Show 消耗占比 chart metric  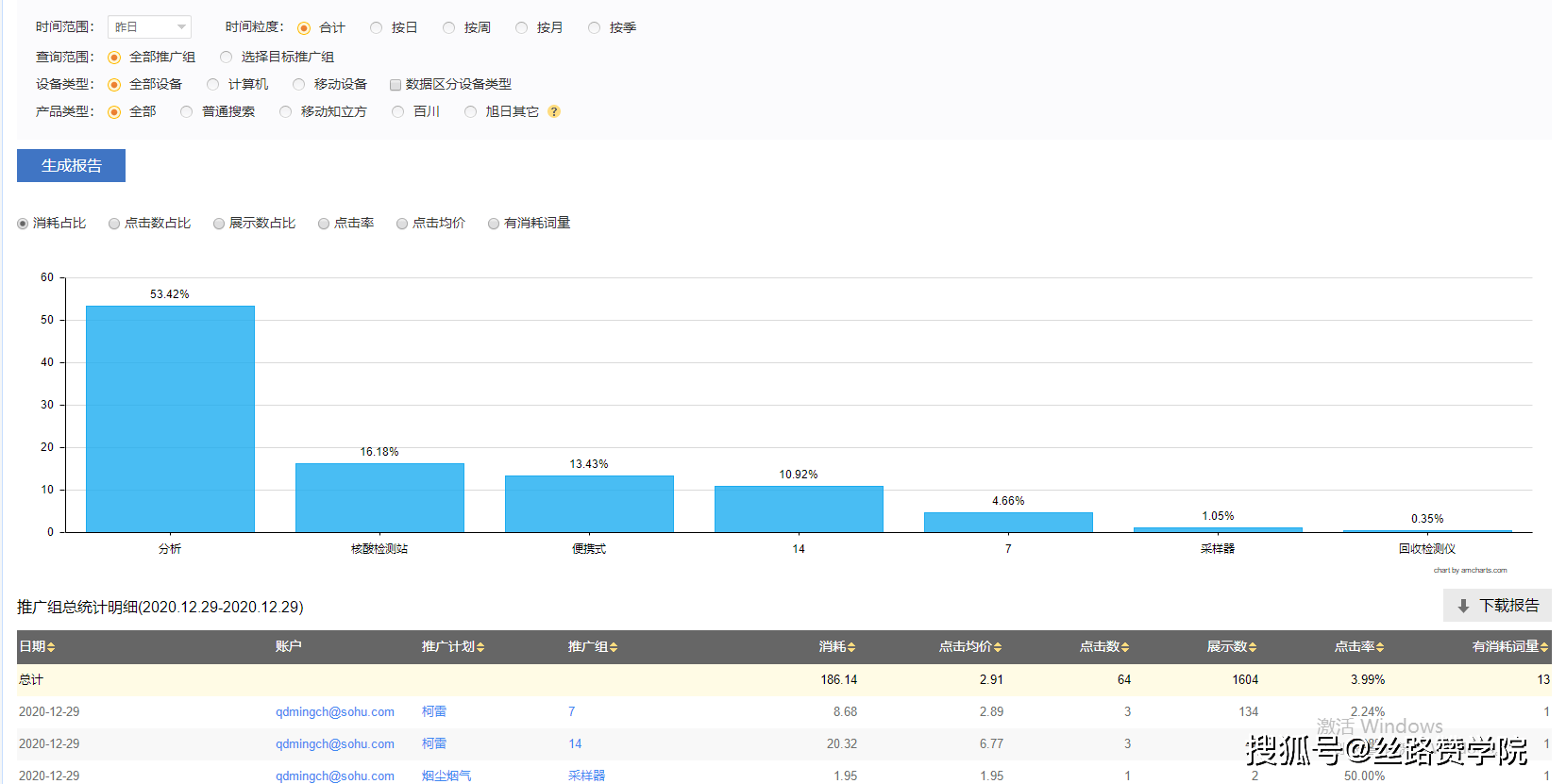point(23,224)
